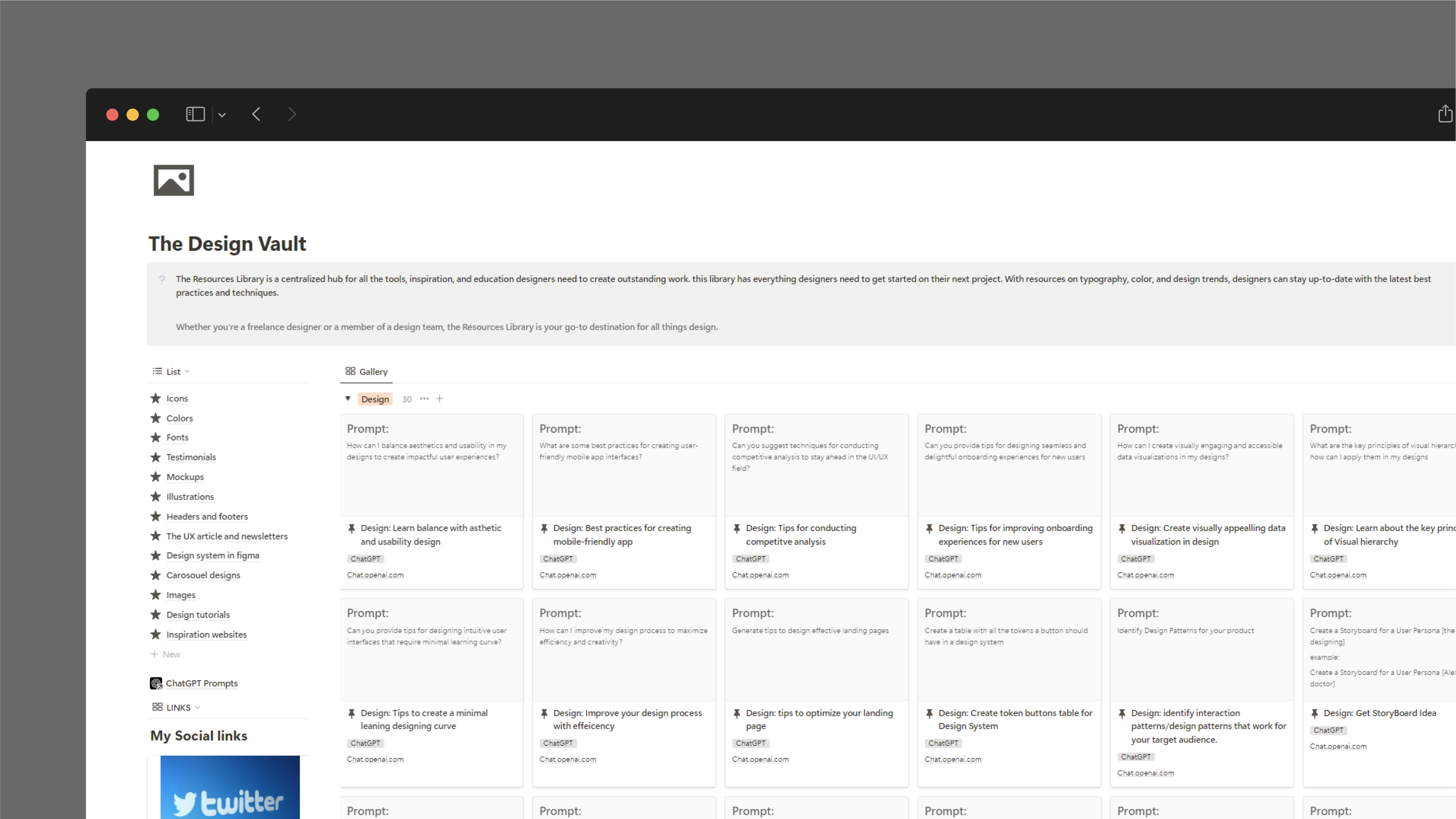Open the LINKS view dropdown
This screenshot has height=819, width=1456.
click(176, 708)
